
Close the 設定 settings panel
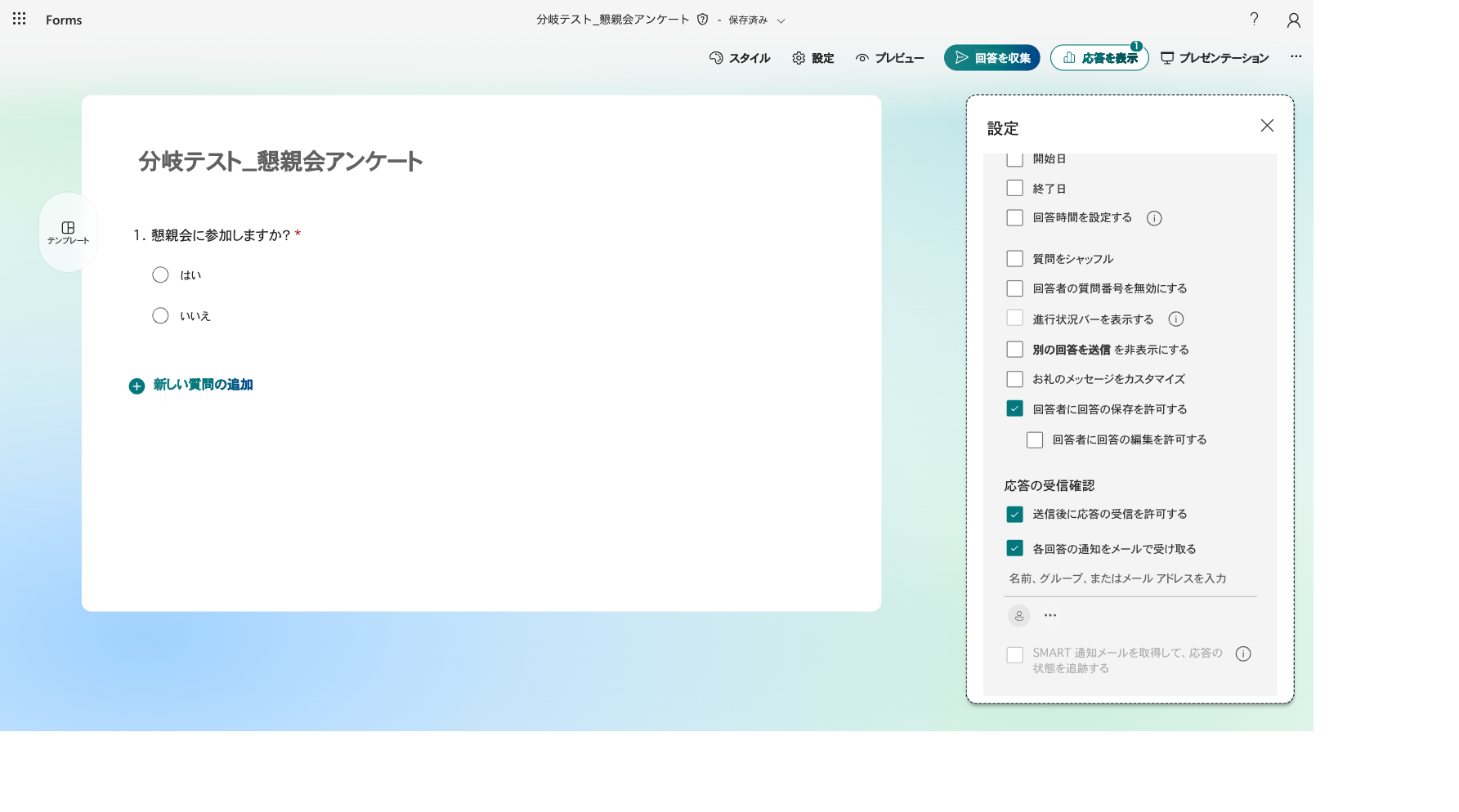coord(1267,126)
